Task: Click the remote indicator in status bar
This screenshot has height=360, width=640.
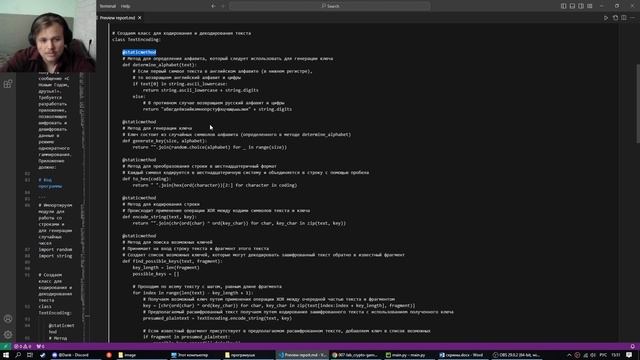Action: pyautogui.click(x=6, y=346)
